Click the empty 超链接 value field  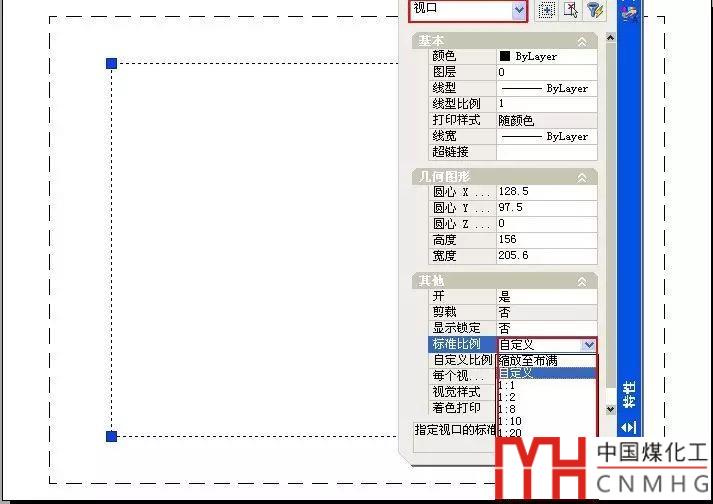tap(547, 152)
